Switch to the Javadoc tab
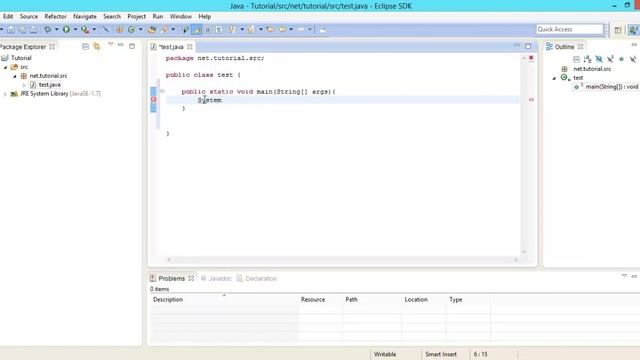Image resolution: width=640 pixels, height=360 pixels. point(216,278)
